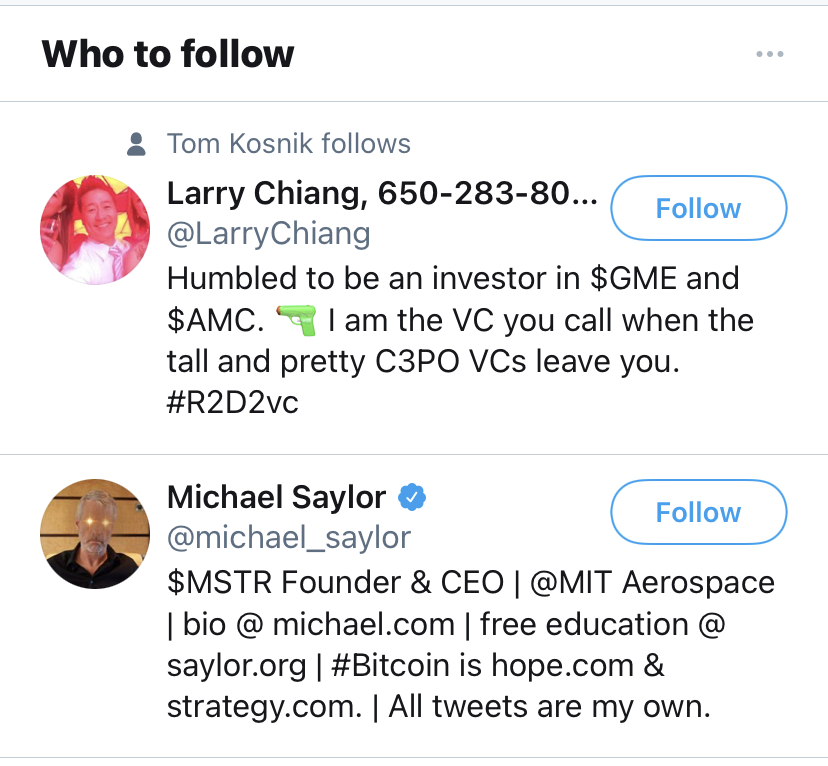Click Michael Saylor's blue verified badge
828x766 pixels.
coord(412,496)
